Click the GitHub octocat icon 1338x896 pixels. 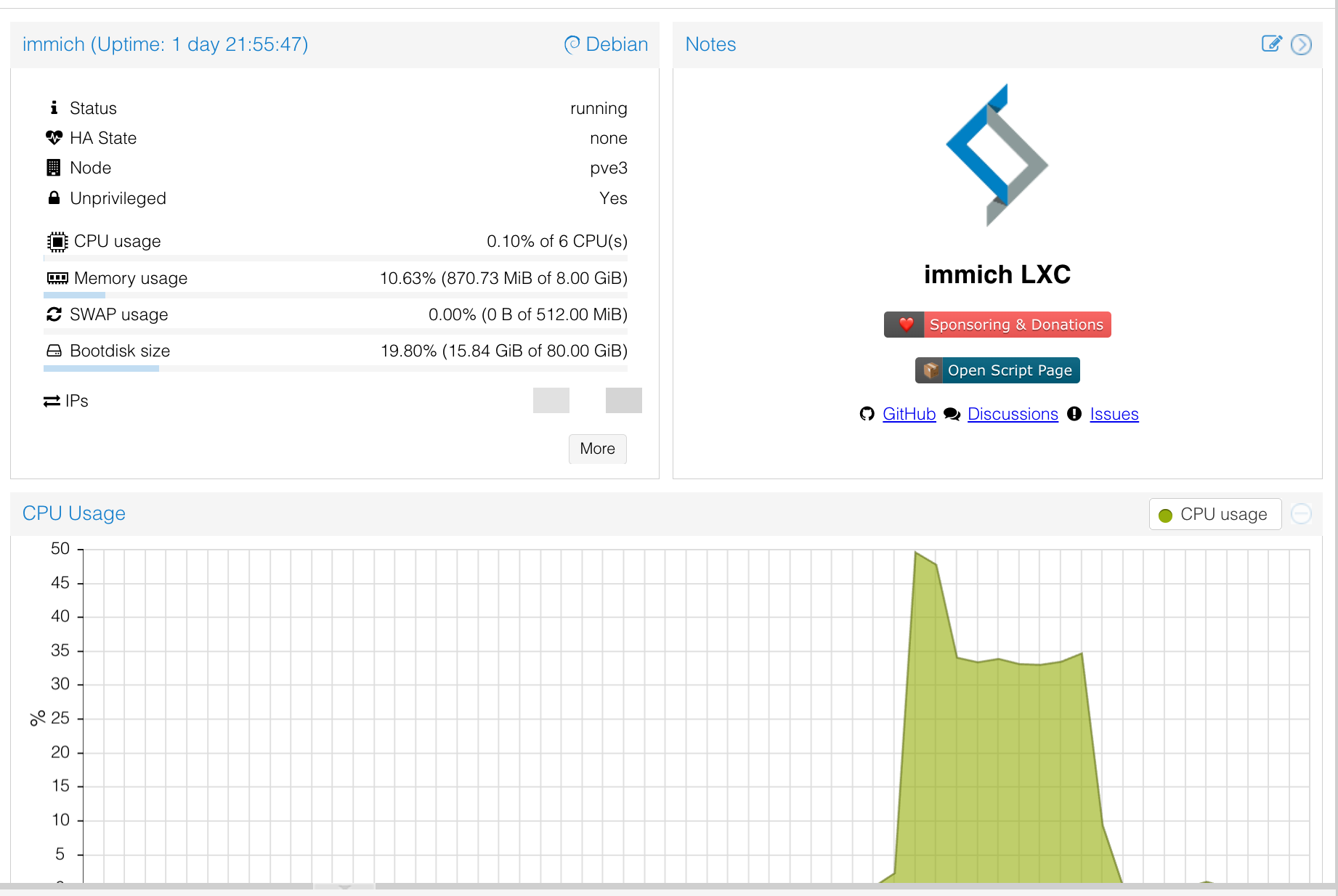click(x=867, y=414)
